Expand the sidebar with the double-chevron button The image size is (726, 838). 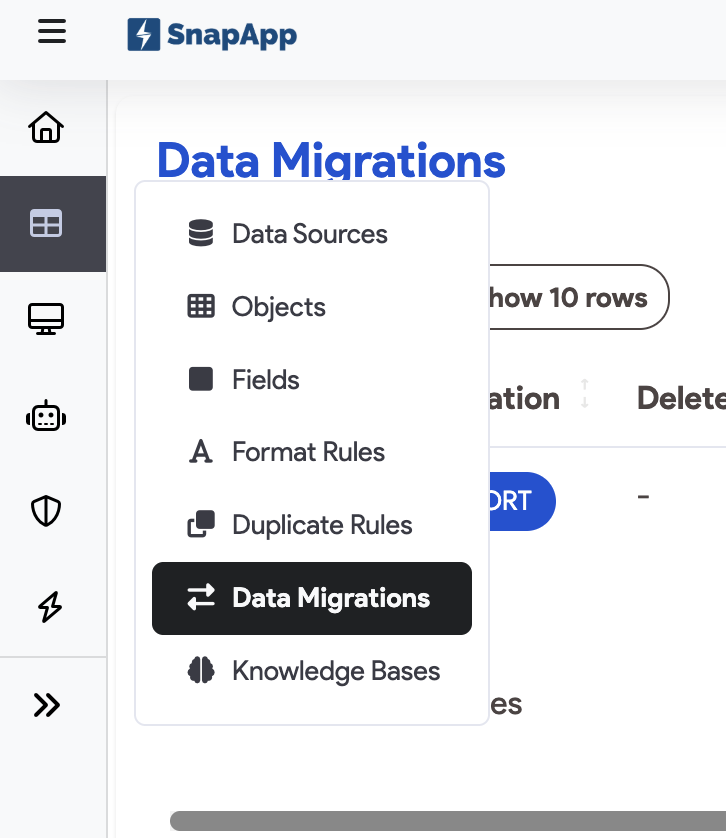[46, 704]
